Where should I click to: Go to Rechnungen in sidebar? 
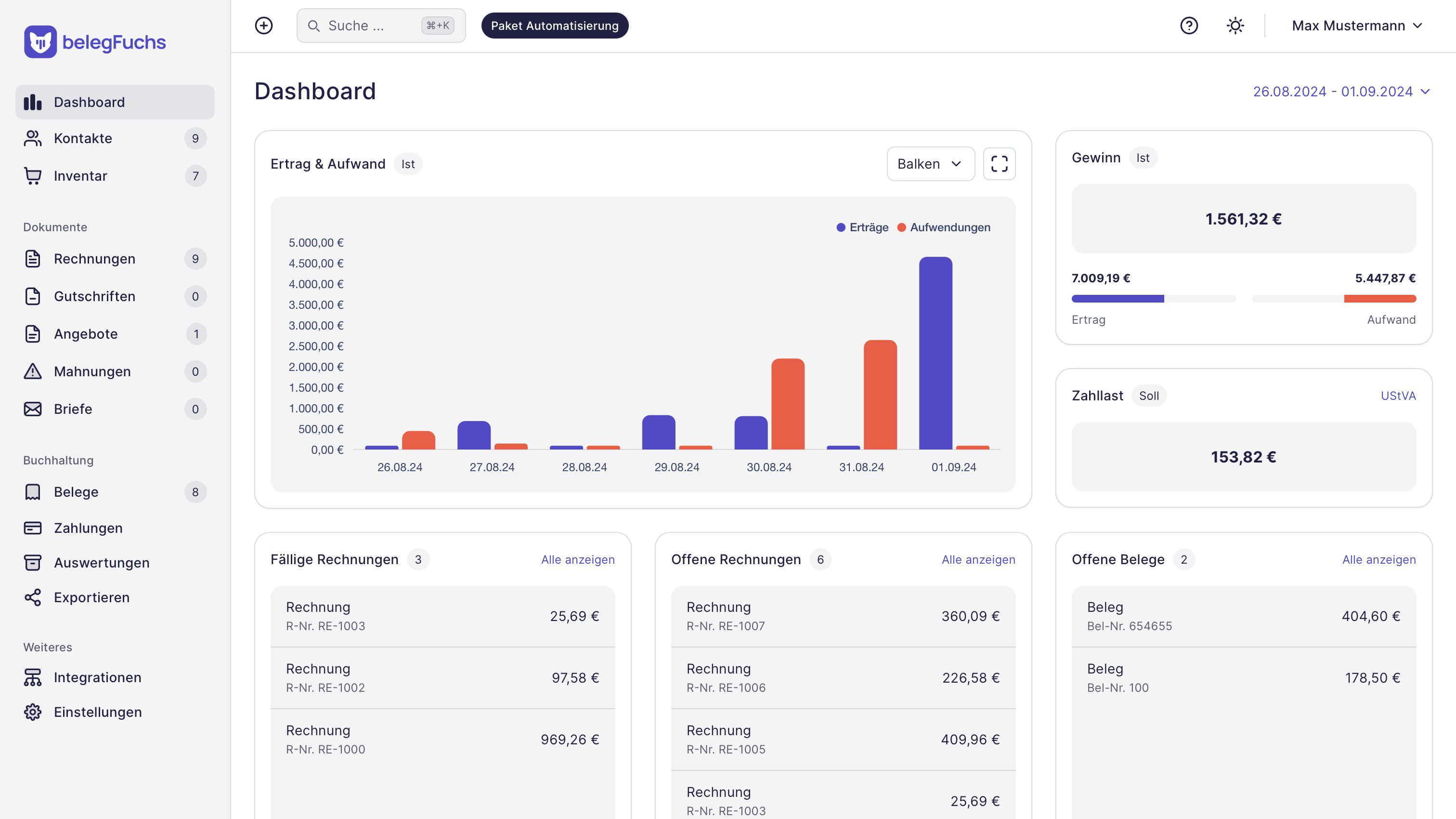point(94,259)
